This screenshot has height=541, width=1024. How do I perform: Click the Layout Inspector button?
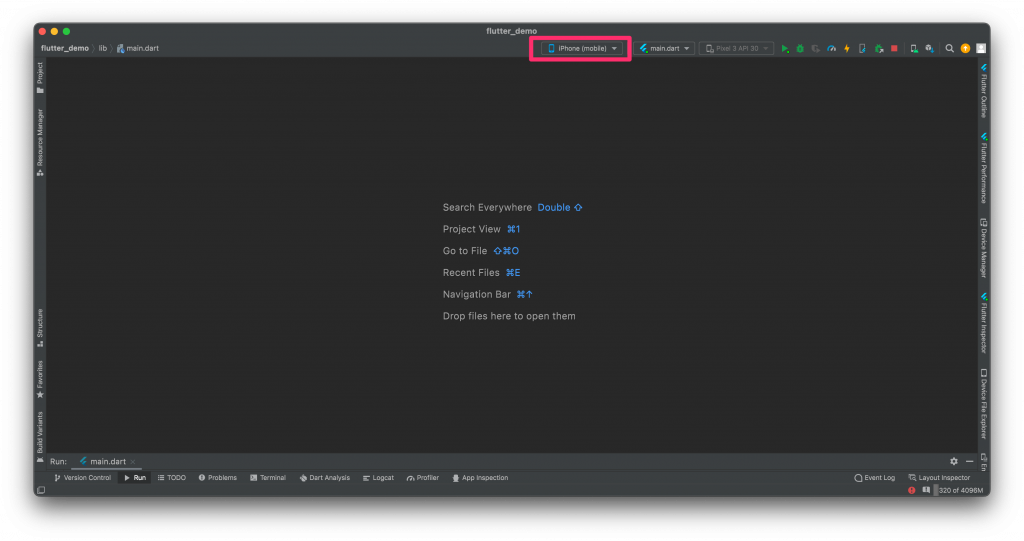(x=939, y=478)
